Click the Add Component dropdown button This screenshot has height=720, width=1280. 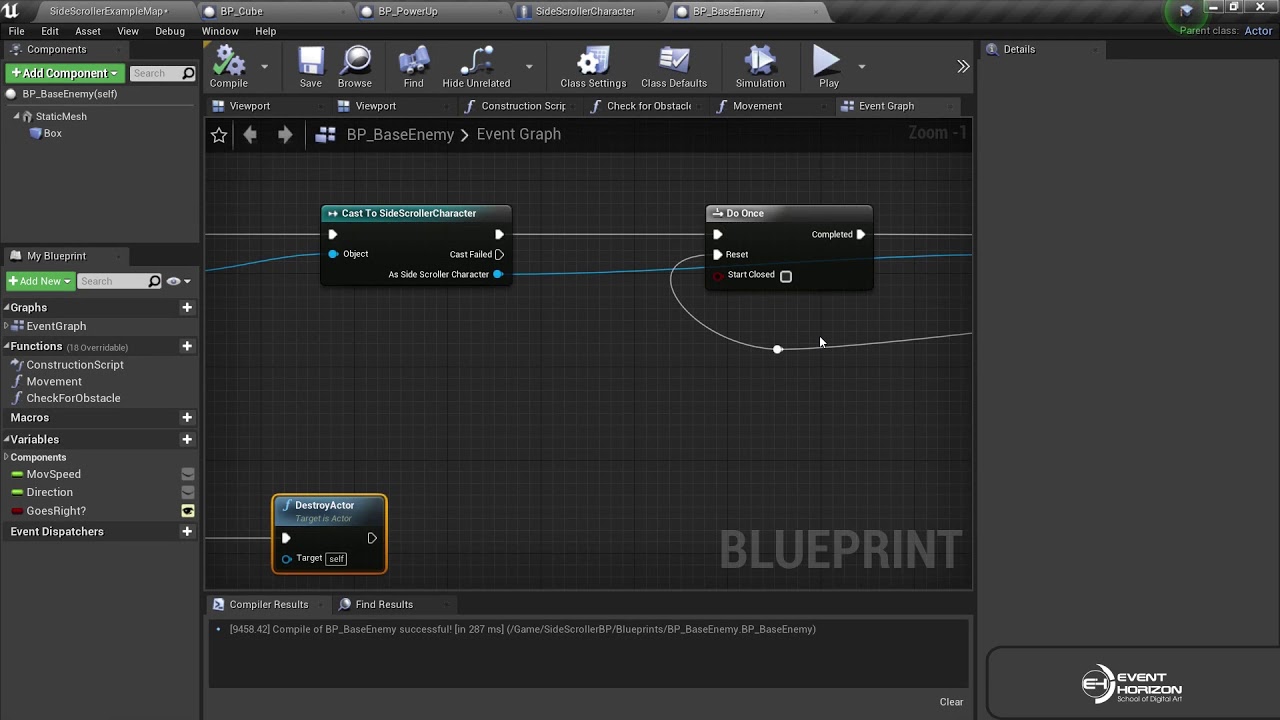click(x=65, y=73)
